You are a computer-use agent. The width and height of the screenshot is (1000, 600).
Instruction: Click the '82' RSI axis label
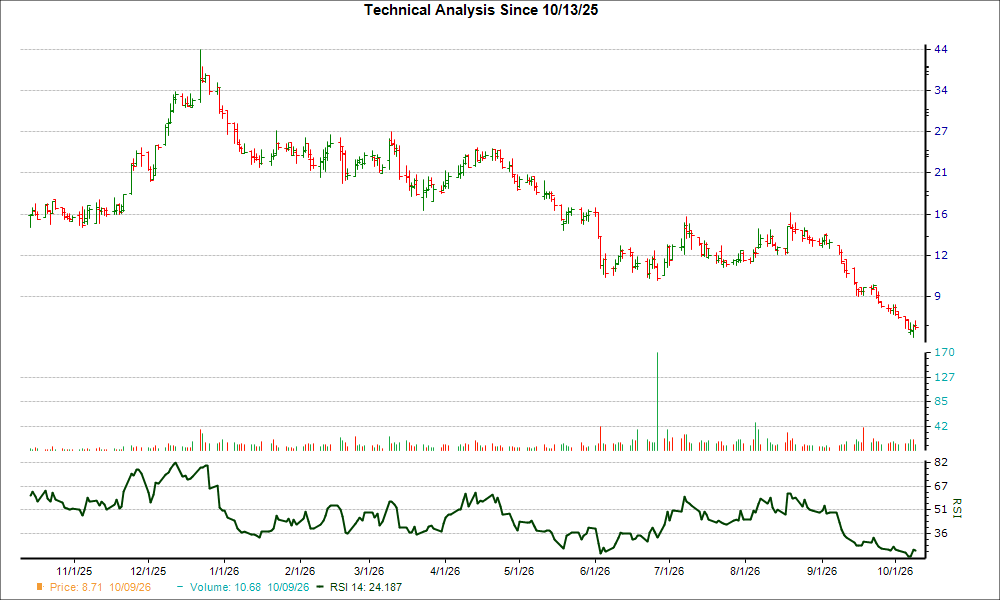[x=941, y=462]
